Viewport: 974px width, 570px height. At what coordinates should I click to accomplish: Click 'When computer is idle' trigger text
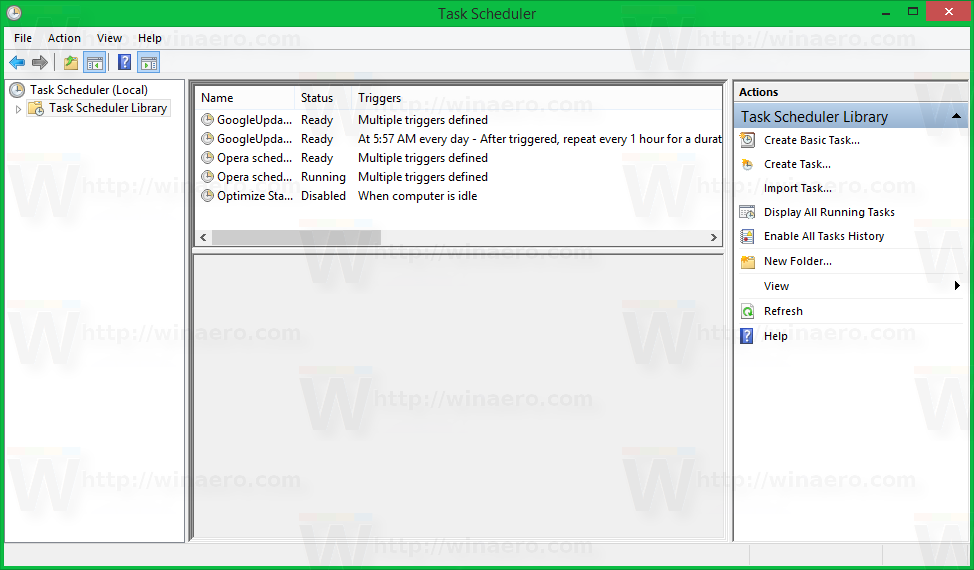417,196
